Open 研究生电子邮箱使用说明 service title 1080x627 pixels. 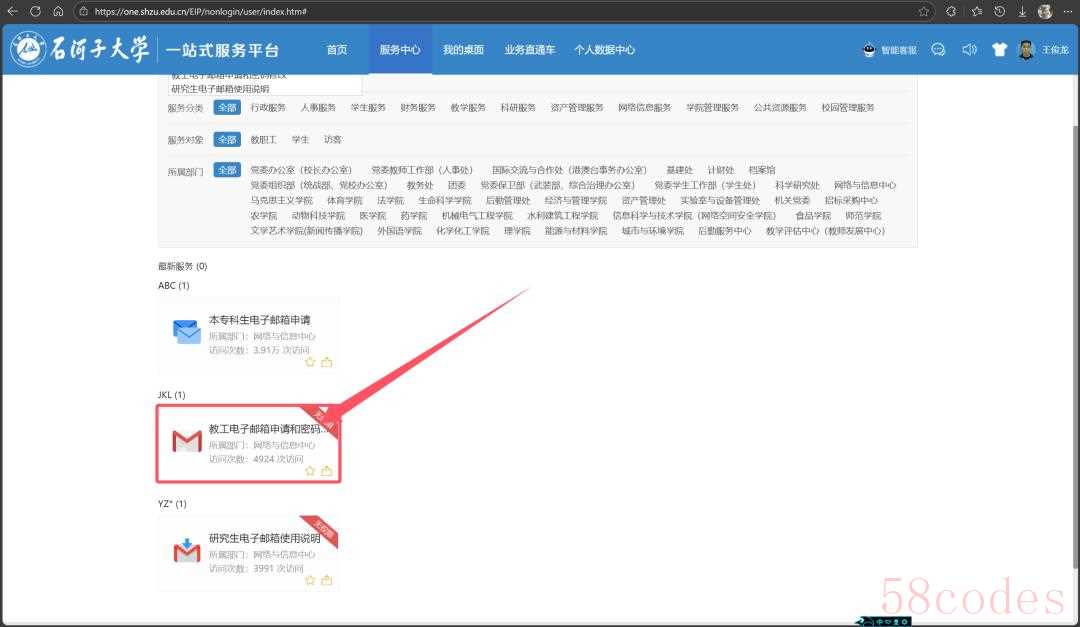click(x=264, y=538)
